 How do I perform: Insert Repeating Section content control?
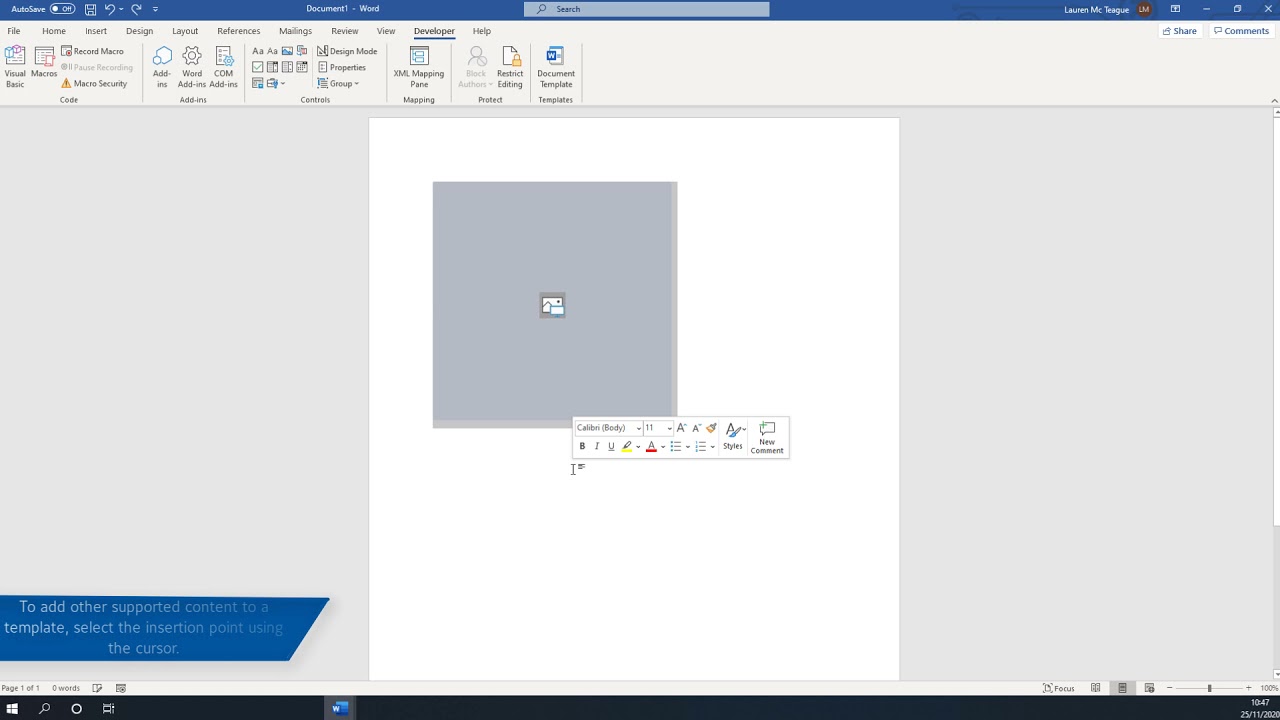[258, 83]
